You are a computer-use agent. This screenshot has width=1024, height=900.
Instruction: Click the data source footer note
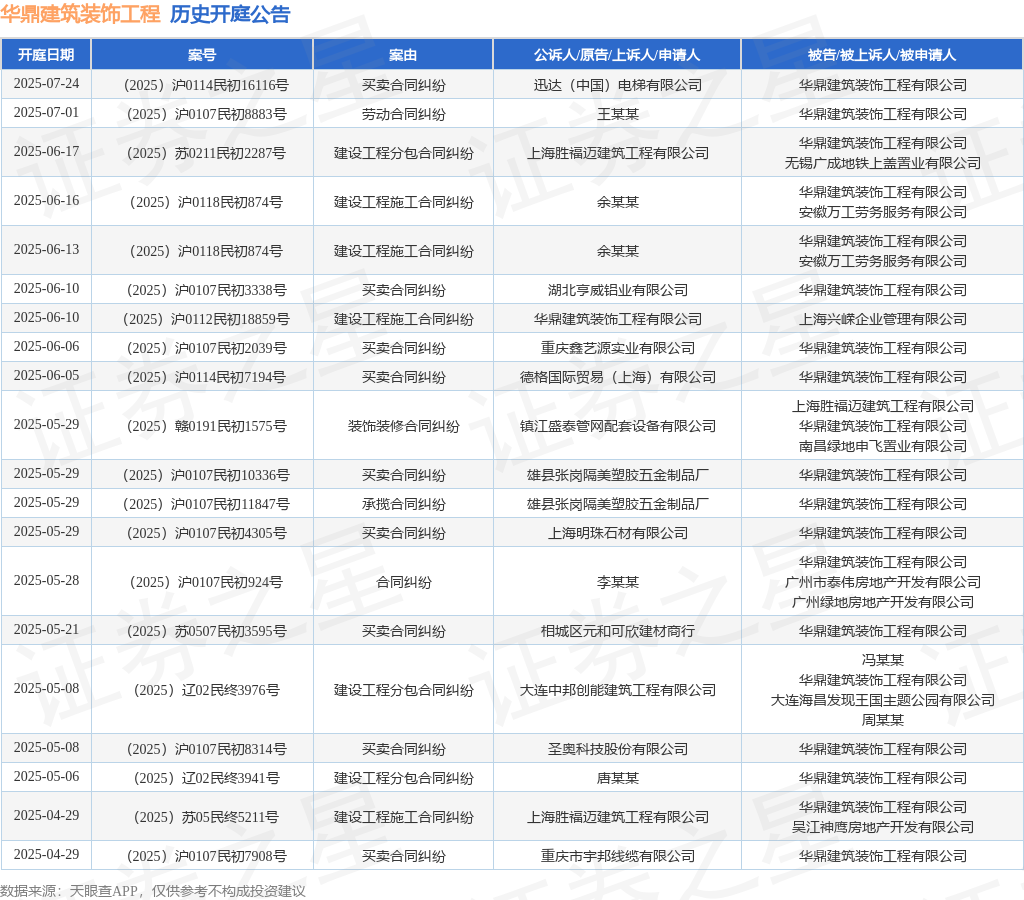click(152, 891)
